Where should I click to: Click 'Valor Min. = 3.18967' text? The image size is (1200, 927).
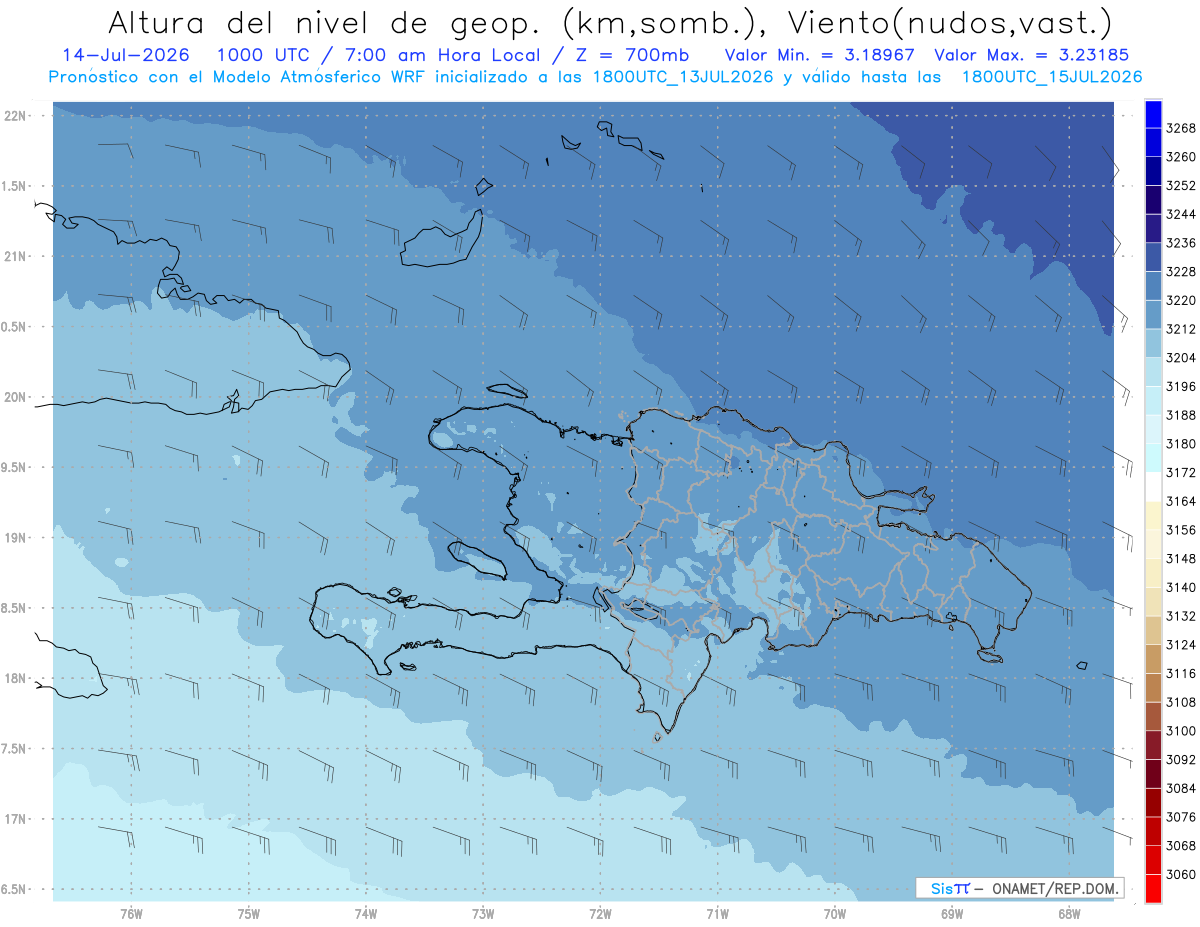[821, 55]
